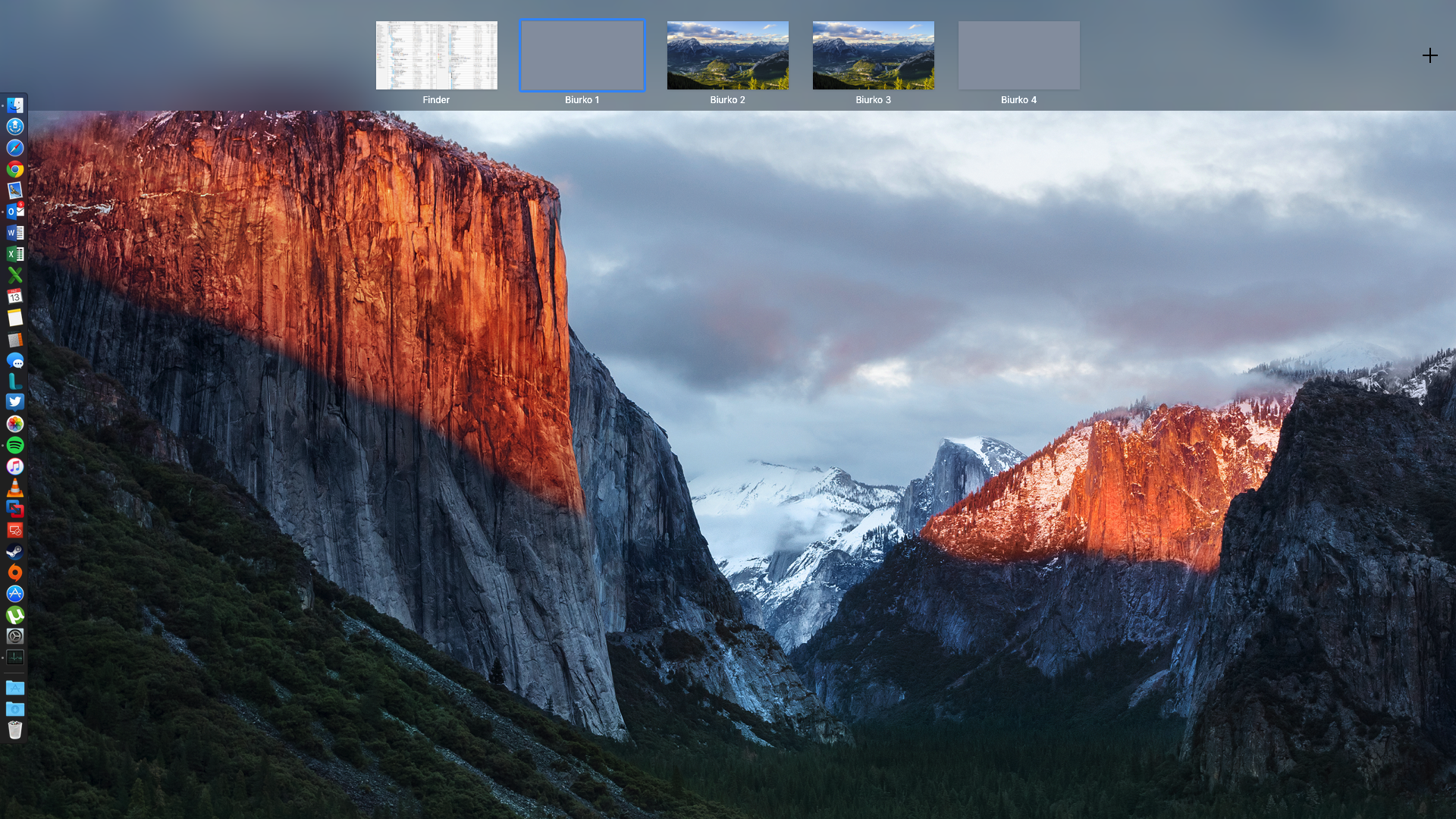
Task: Launch Steam from the dock
Action: coord(15,551)
